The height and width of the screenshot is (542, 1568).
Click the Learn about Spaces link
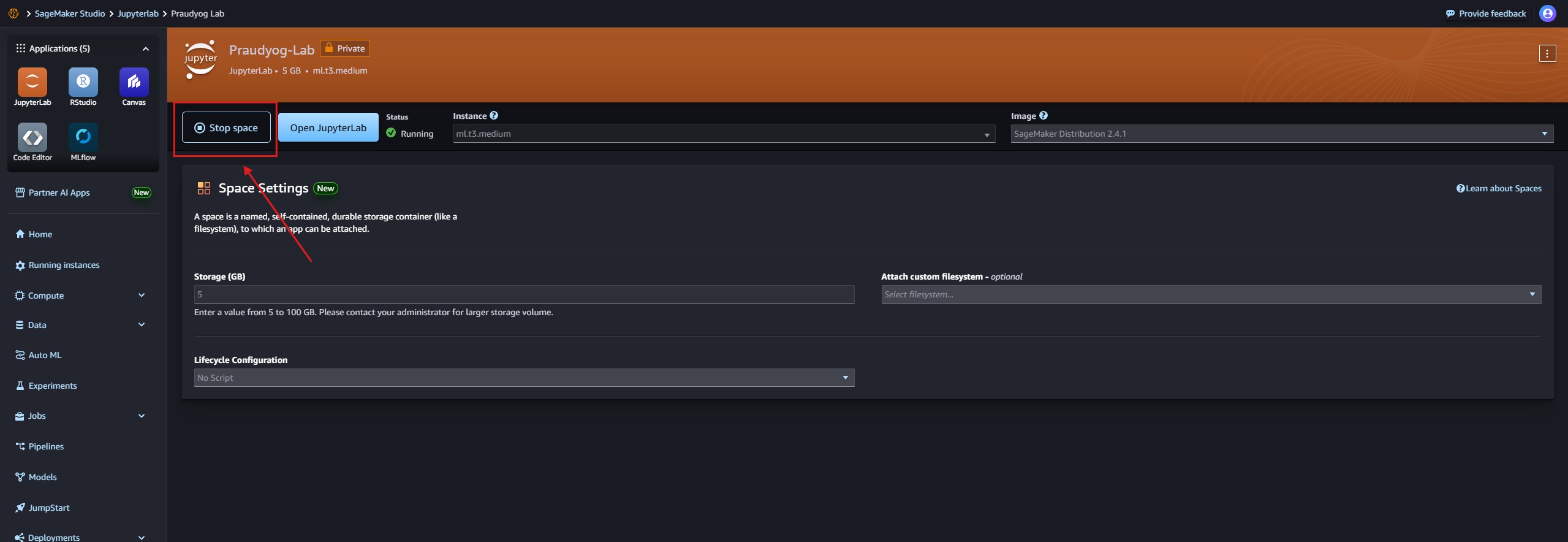(x=1499, y=188)
